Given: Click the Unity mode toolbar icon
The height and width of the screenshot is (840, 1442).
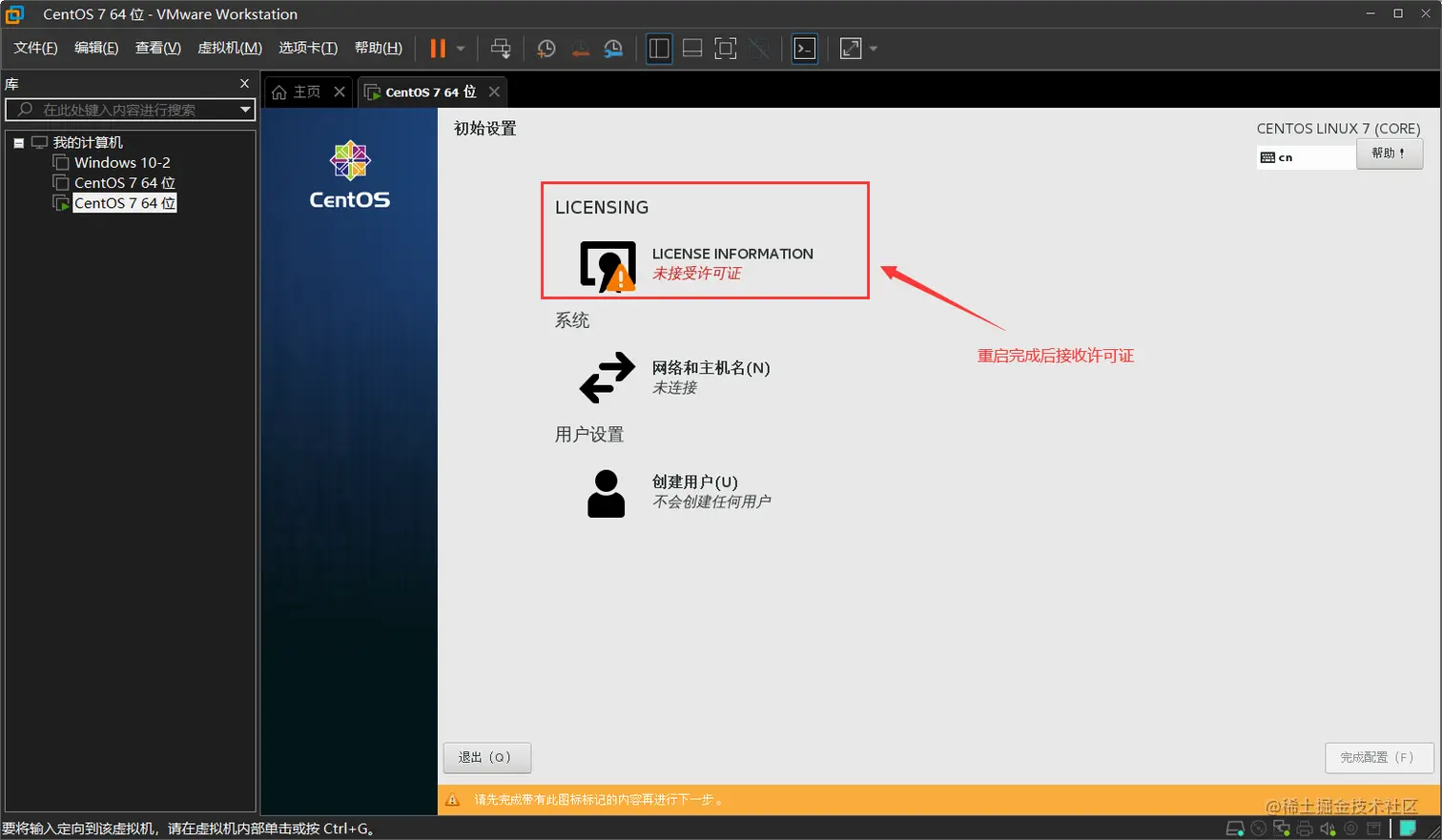Looking at the screenshot, I should [x=759, y=49].
